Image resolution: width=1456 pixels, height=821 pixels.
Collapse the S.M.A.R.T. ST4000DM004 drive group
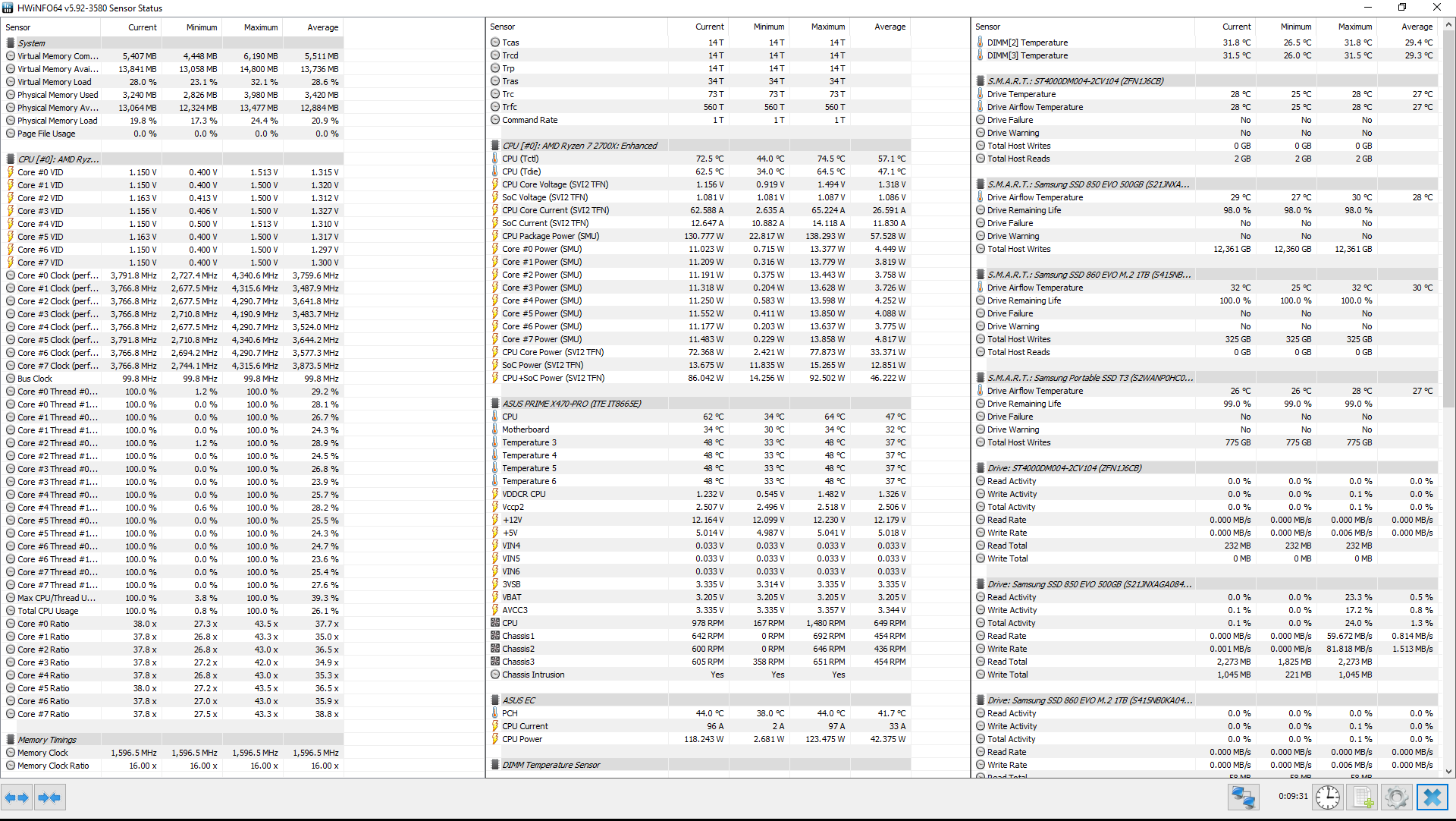pos(1075,81)
